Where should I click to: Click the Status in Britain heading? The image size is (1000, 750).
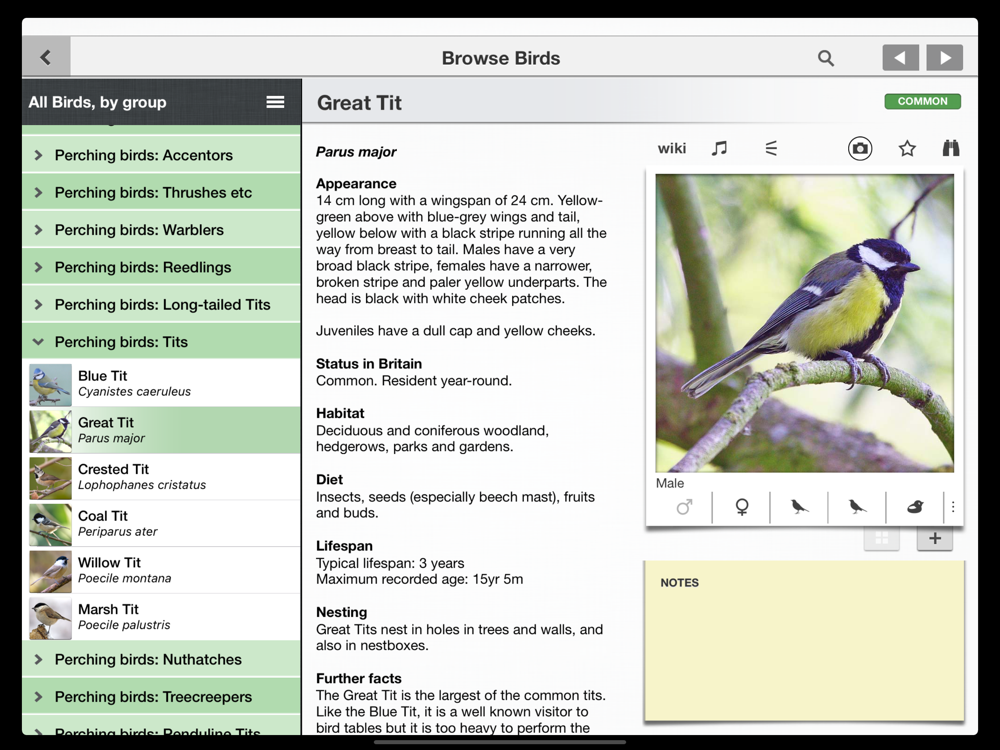[x=369, y=364]
